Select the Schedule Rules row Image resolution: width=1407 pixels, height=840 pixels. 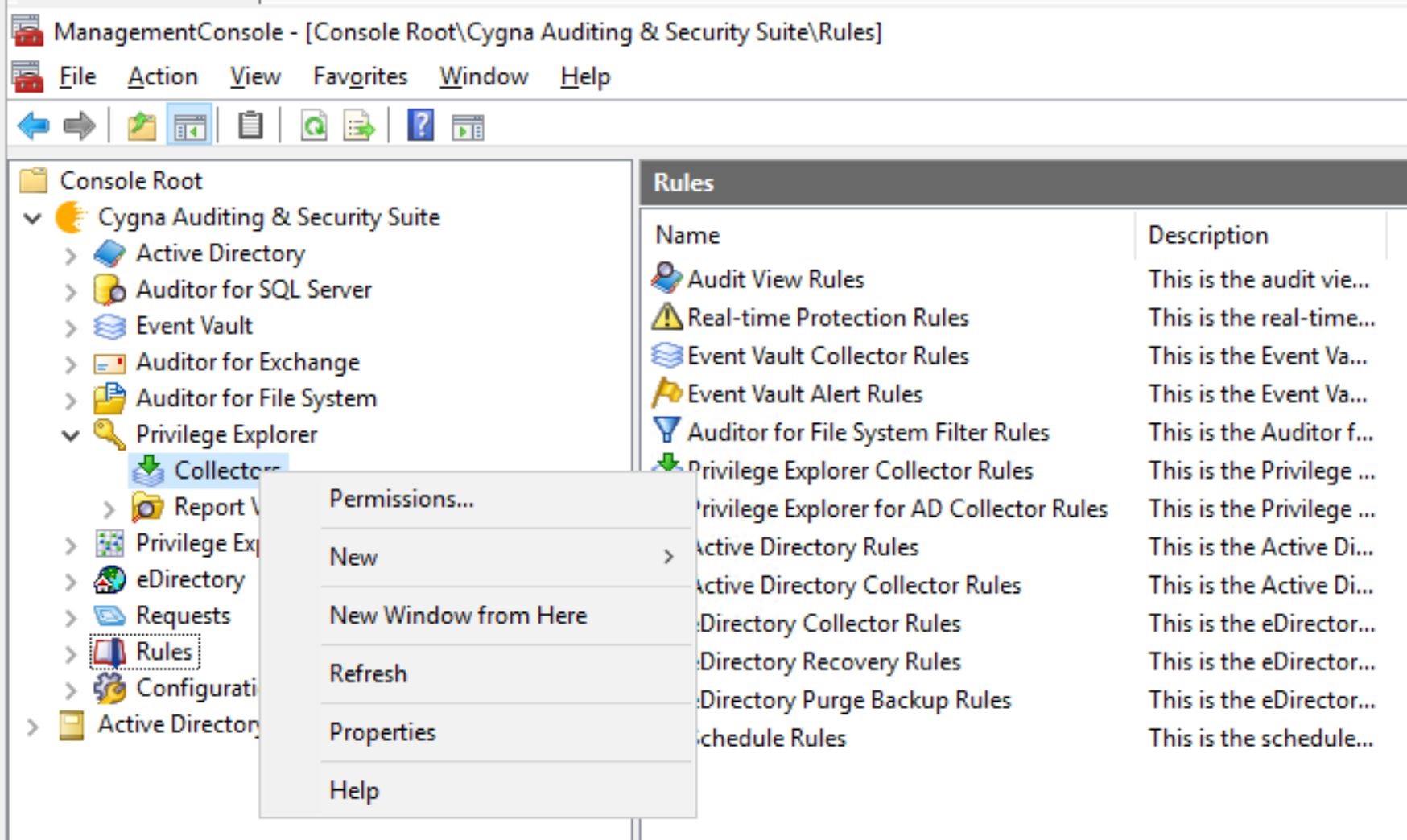point(770,738)
